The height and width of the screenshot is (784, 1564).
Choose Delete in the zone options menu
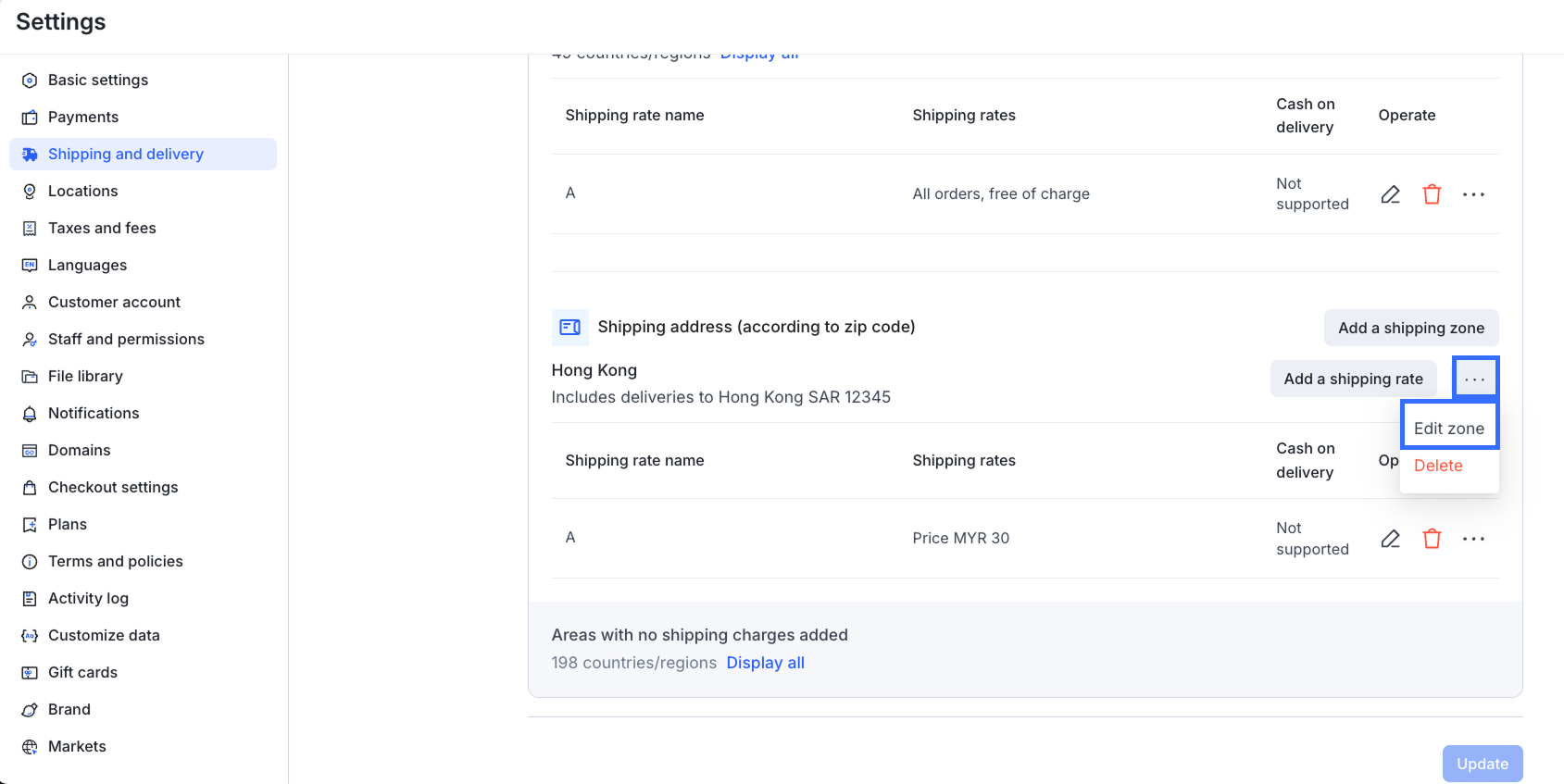[1438, 466]
